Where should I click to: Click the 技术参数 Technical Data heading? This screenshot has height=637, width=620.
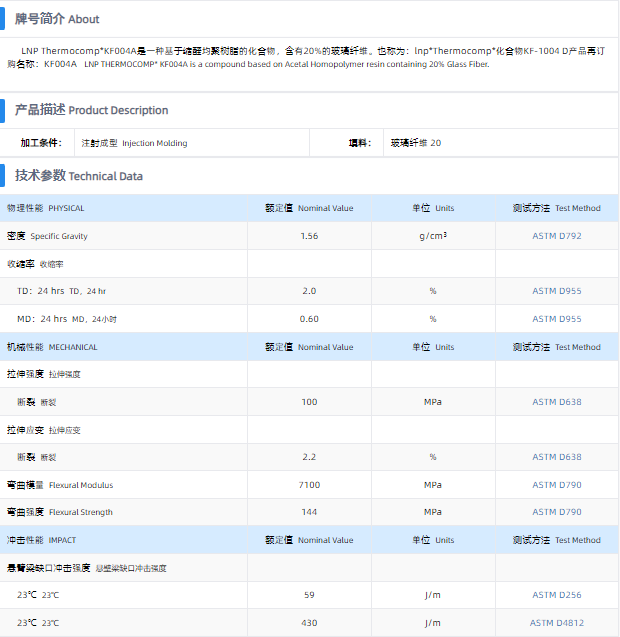pos(79,176)
